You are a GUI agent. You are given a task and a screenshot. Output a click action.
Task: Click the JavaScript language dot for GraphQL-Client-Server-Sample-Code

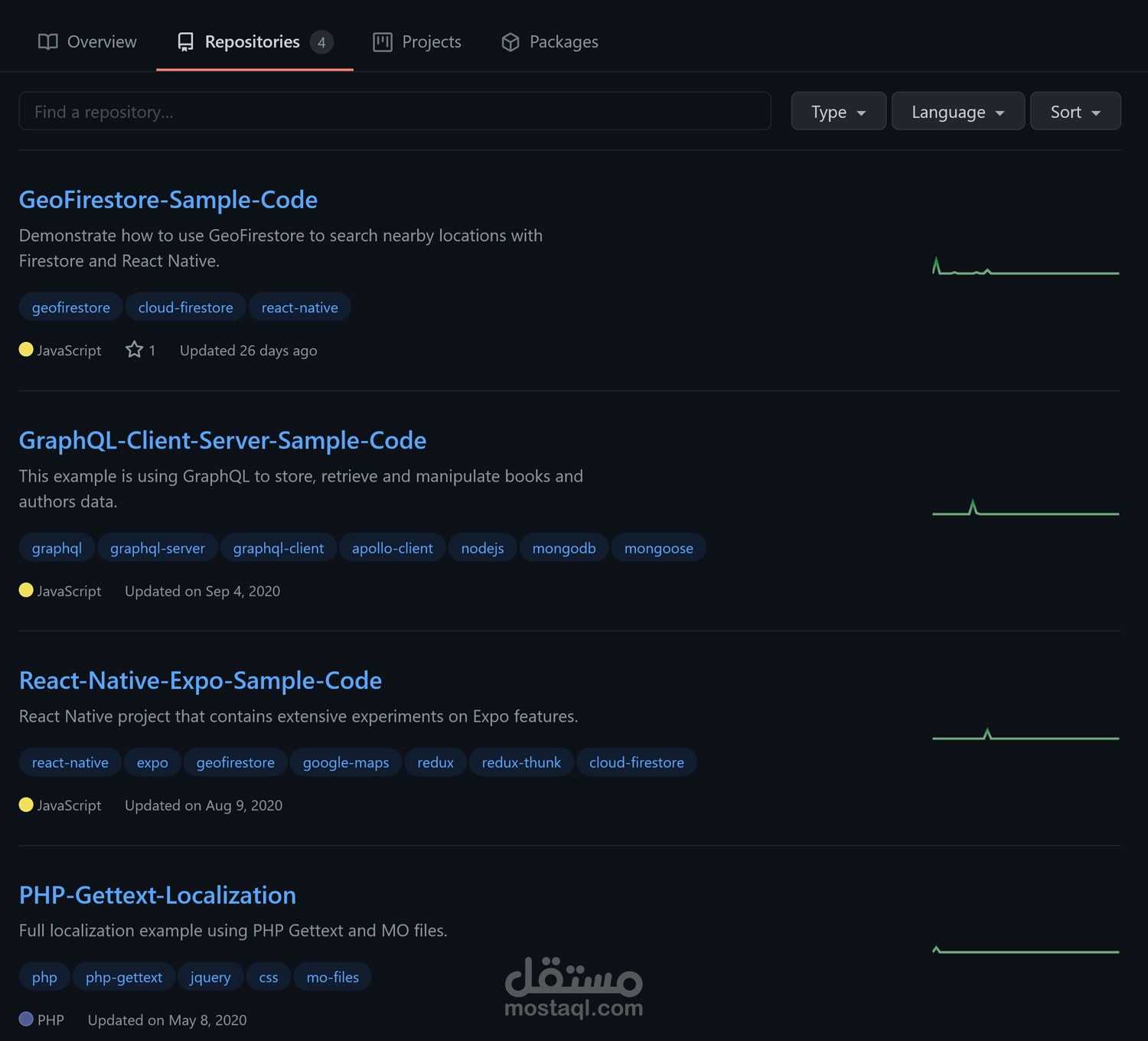coord(26,590)
